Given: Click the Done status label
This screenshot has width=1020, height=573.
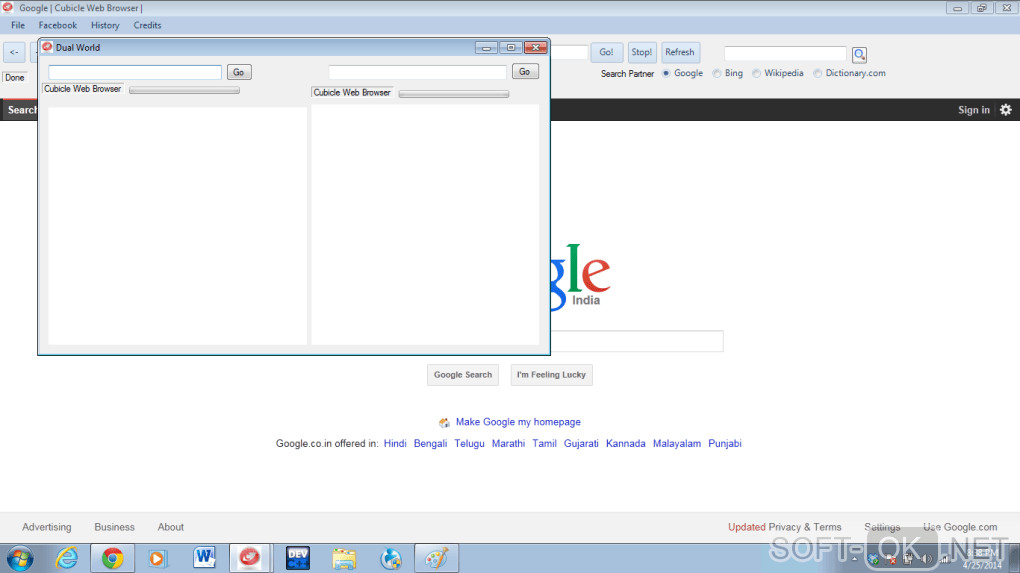Looking at the screenshot, I should pos(14,77).
